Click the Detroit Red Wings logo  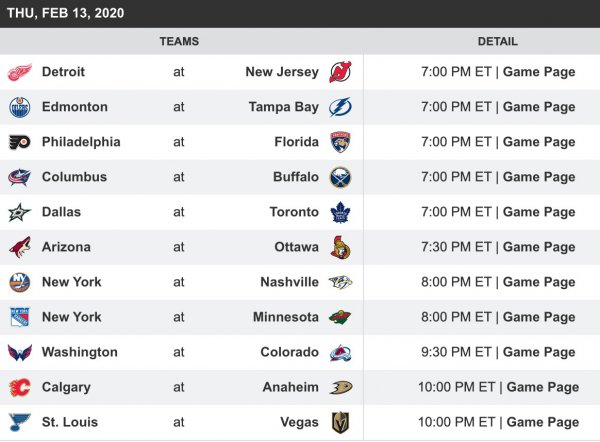click(20, 72)
